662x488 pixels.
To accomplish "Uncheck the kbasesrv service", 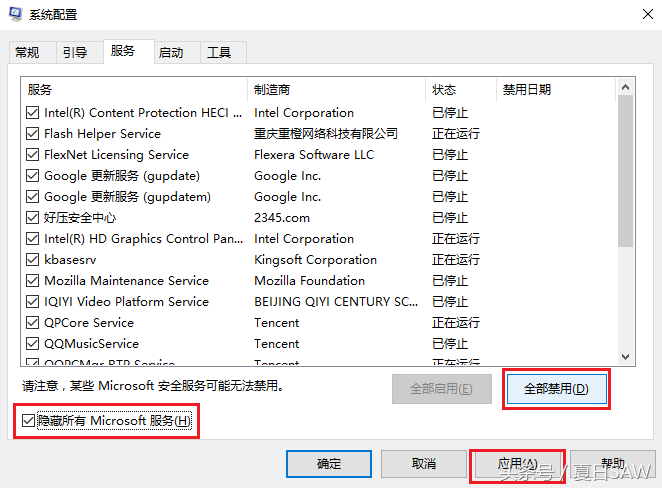I will (x=33, y=260).
